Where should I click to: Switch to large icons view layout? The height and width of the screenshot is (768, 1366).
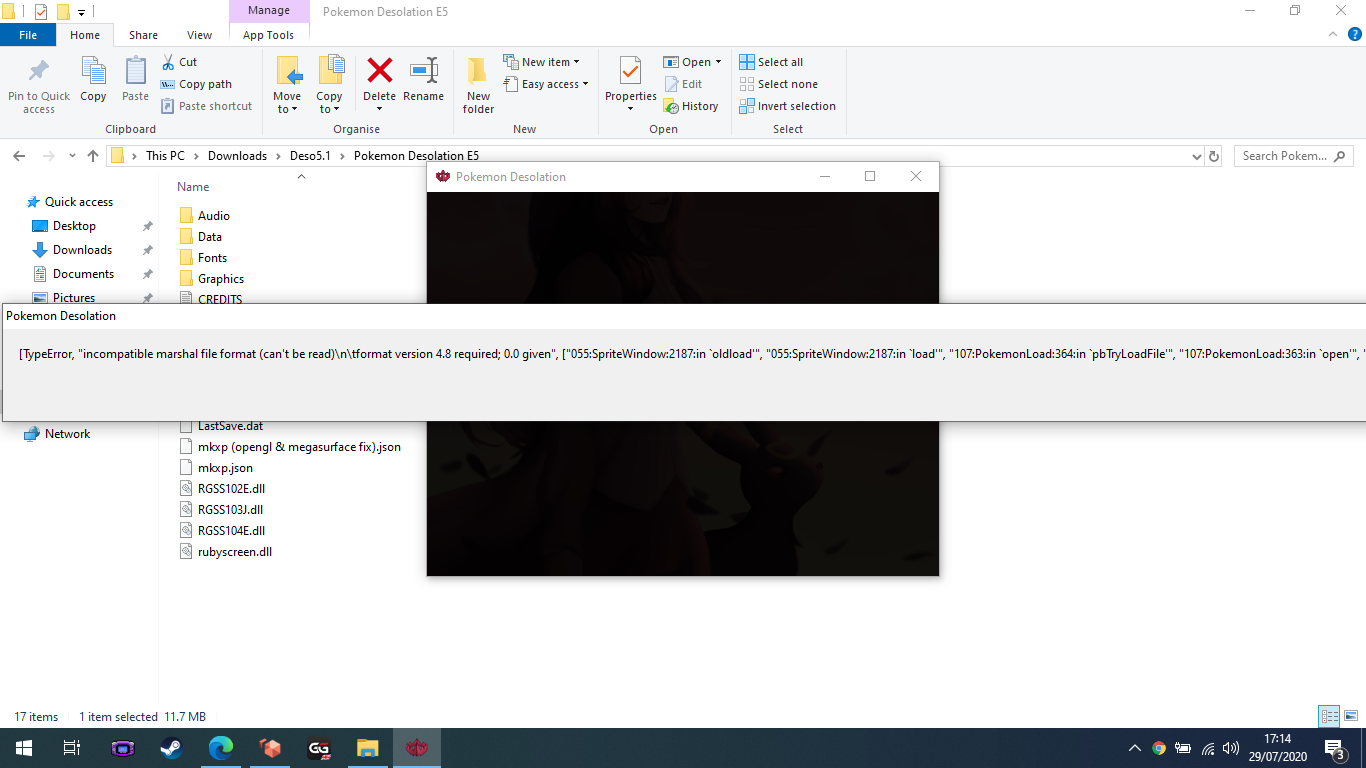point(1350,716)
